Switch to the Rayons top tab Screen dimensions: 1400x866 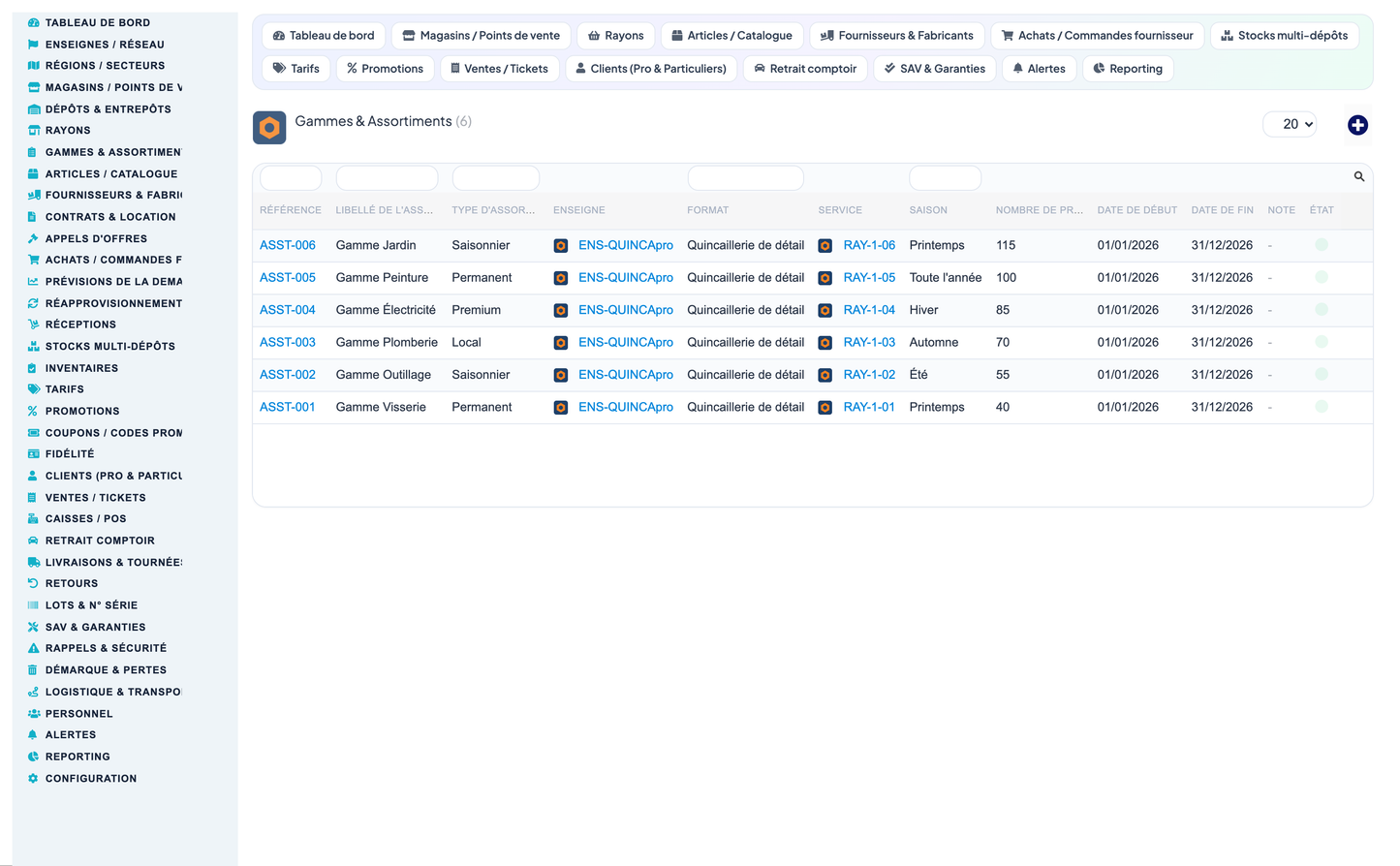click(x=616, y=36)
